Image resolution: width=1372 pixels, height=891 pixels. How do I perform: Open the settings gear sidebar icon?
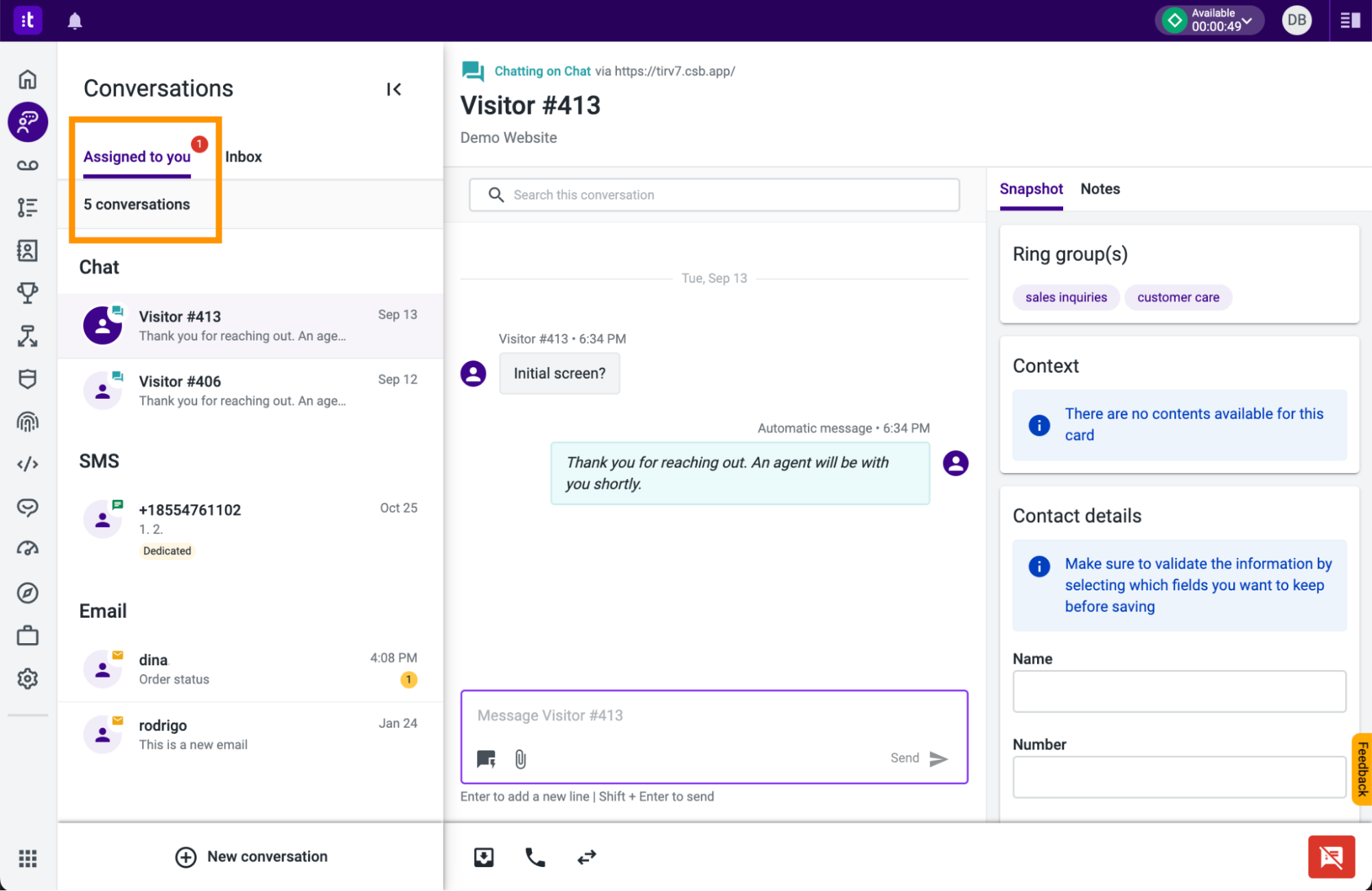tap(27, 679)
